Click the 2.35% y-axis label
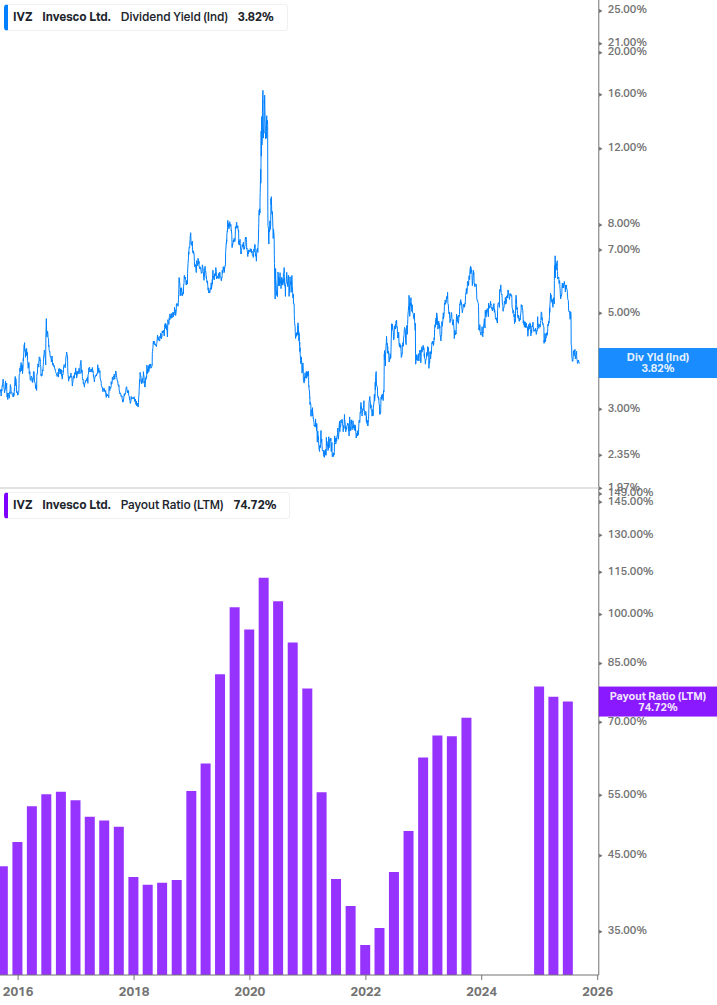Viewport: 717px width, 1005px height. (x=623, y=454)
